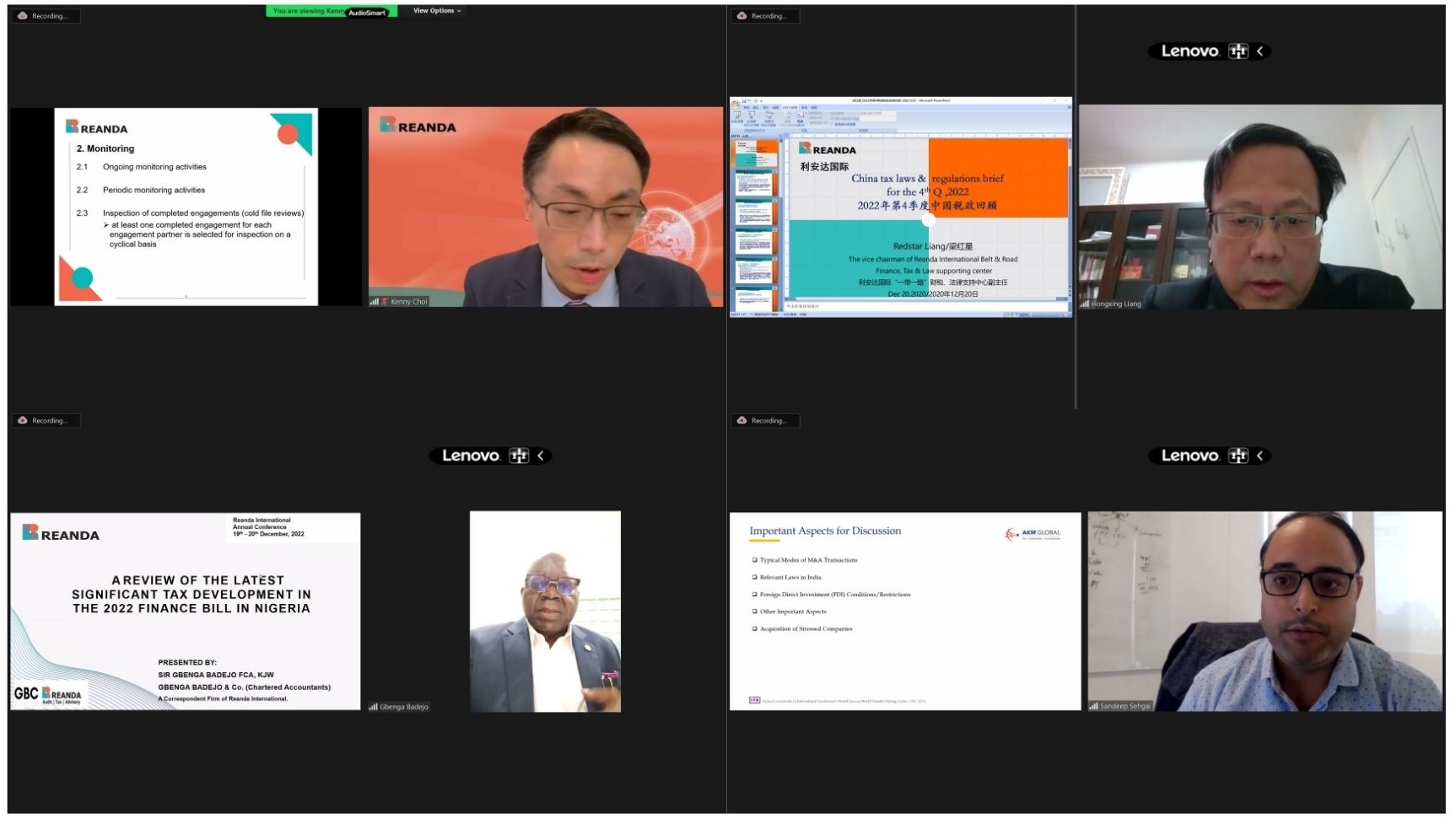Click the 'Redstar Liang/梁红星' presenter name
1456x819 pixels.
933,246
